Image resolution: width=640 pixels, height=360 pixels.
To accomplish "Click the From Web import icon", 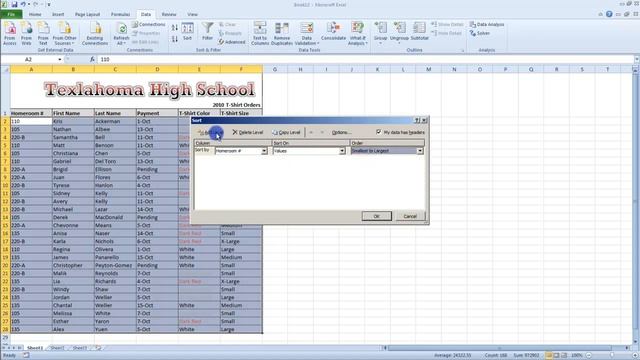I will click(x=27, y=33).
